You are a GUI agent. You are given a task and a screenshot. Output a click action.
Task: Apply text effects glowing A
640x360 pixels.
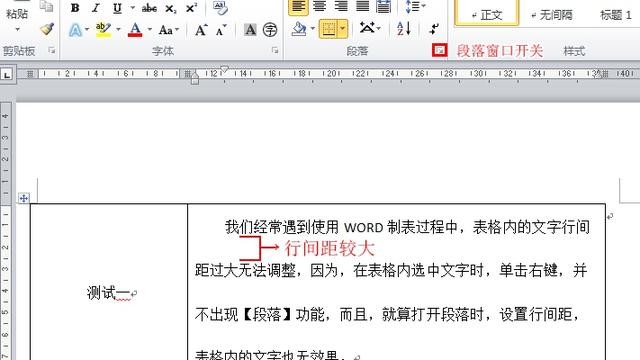pos(76,30)
